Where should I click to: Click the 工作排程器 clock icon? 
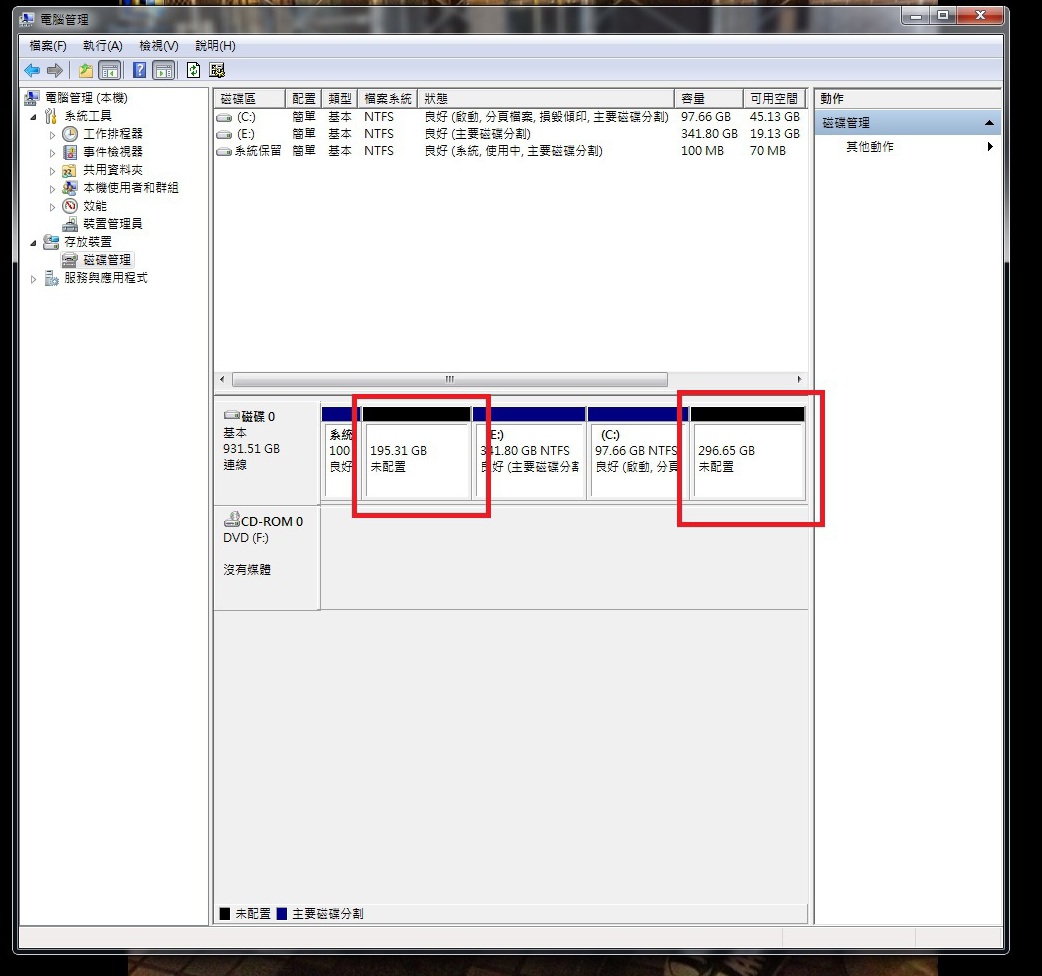(x=70, y=134)
